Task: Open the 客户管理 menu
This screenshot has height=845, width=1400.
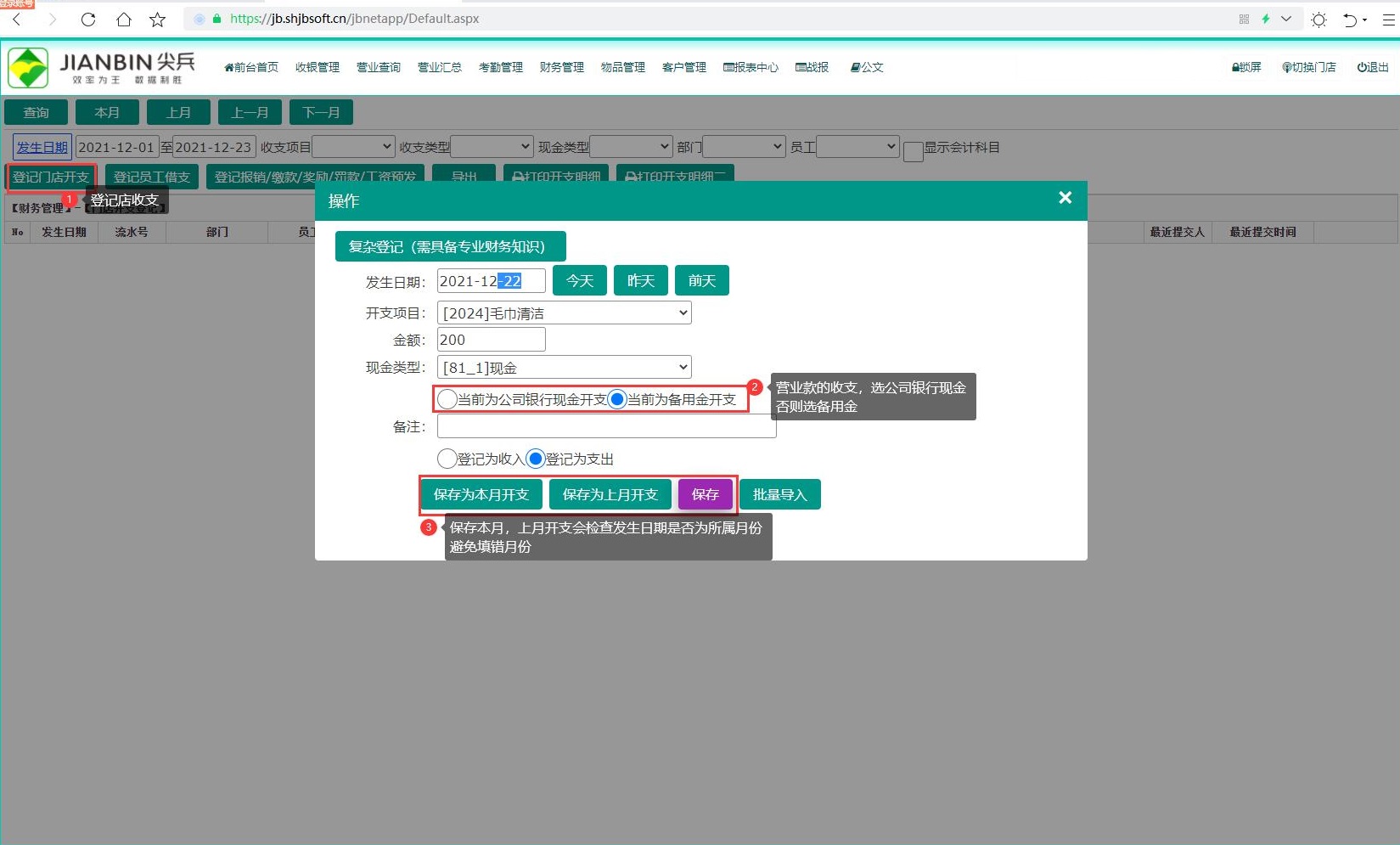Action: tap(684, 67)
